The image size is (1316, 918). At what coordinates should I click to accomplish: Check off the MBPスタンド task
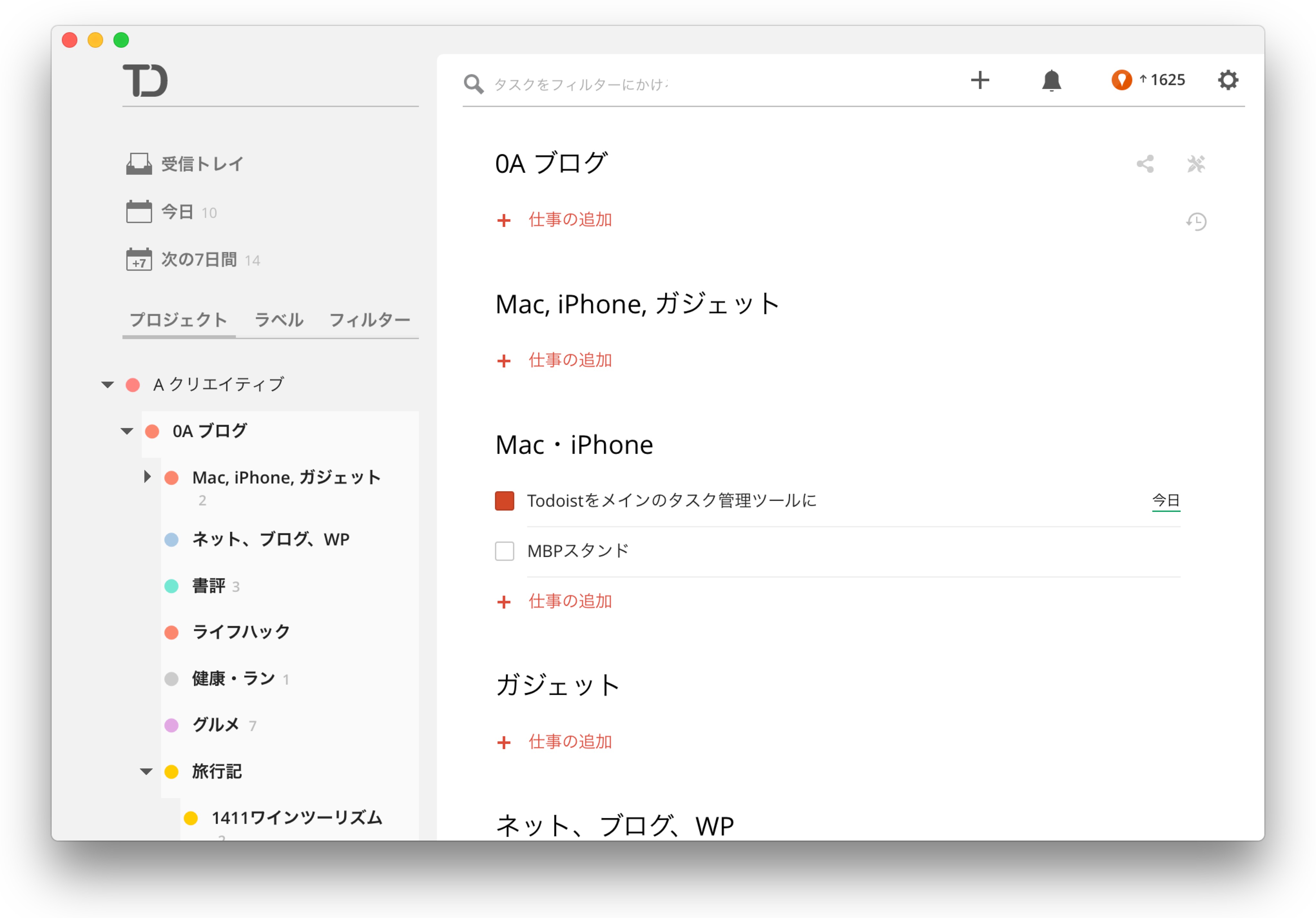[504, 551]
